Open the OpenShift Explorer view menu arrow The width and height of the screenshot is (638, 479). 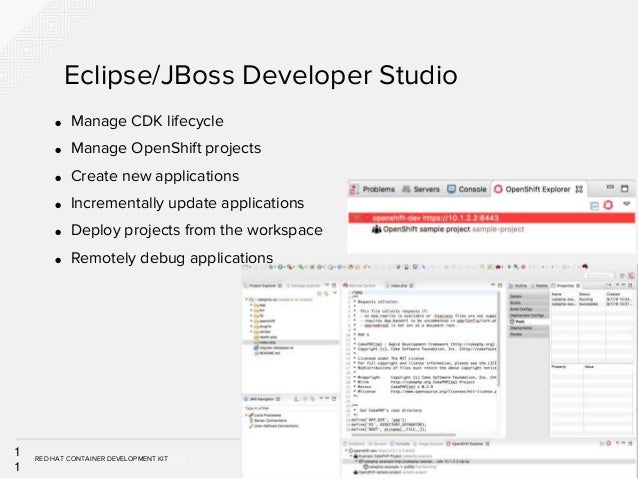click(627, 204)
